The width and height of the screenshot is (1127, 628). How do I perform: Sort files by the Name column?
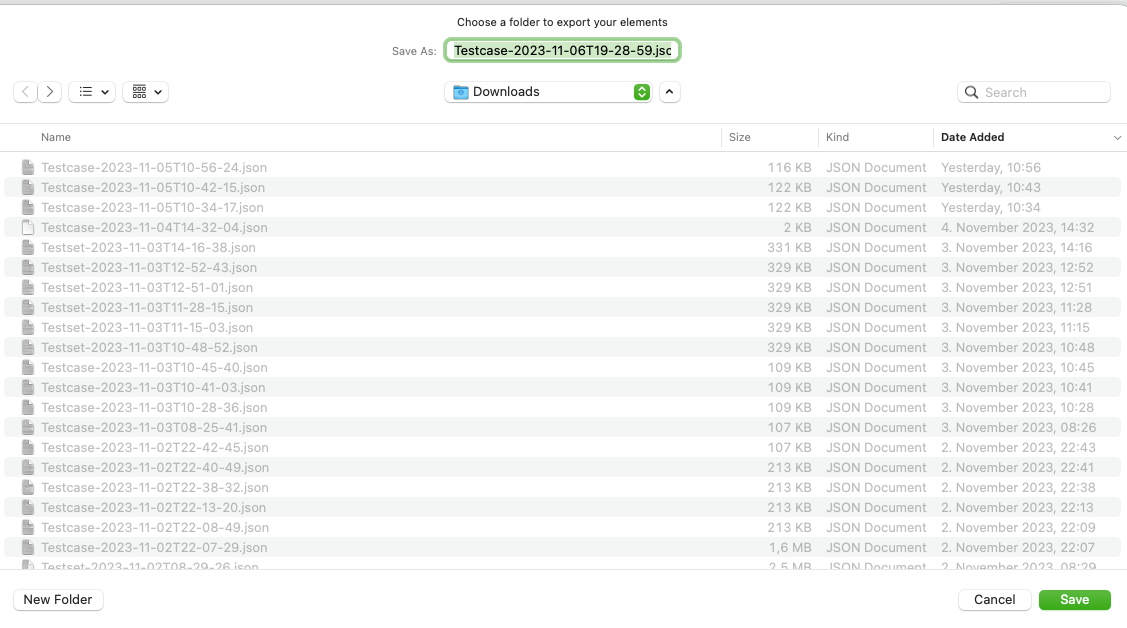coord(56,137)
